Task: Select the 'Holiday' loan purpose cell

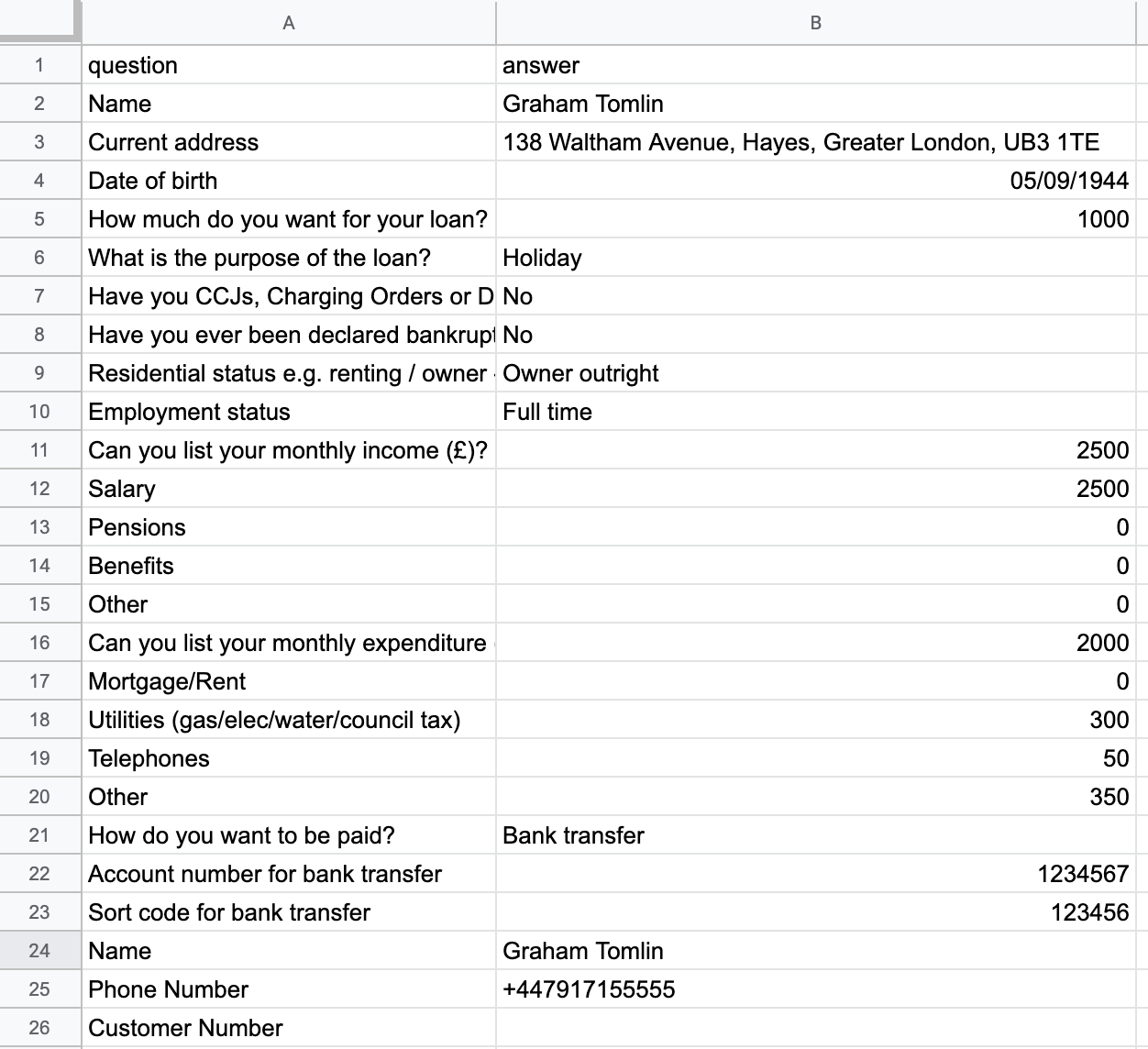Action: 815,258
